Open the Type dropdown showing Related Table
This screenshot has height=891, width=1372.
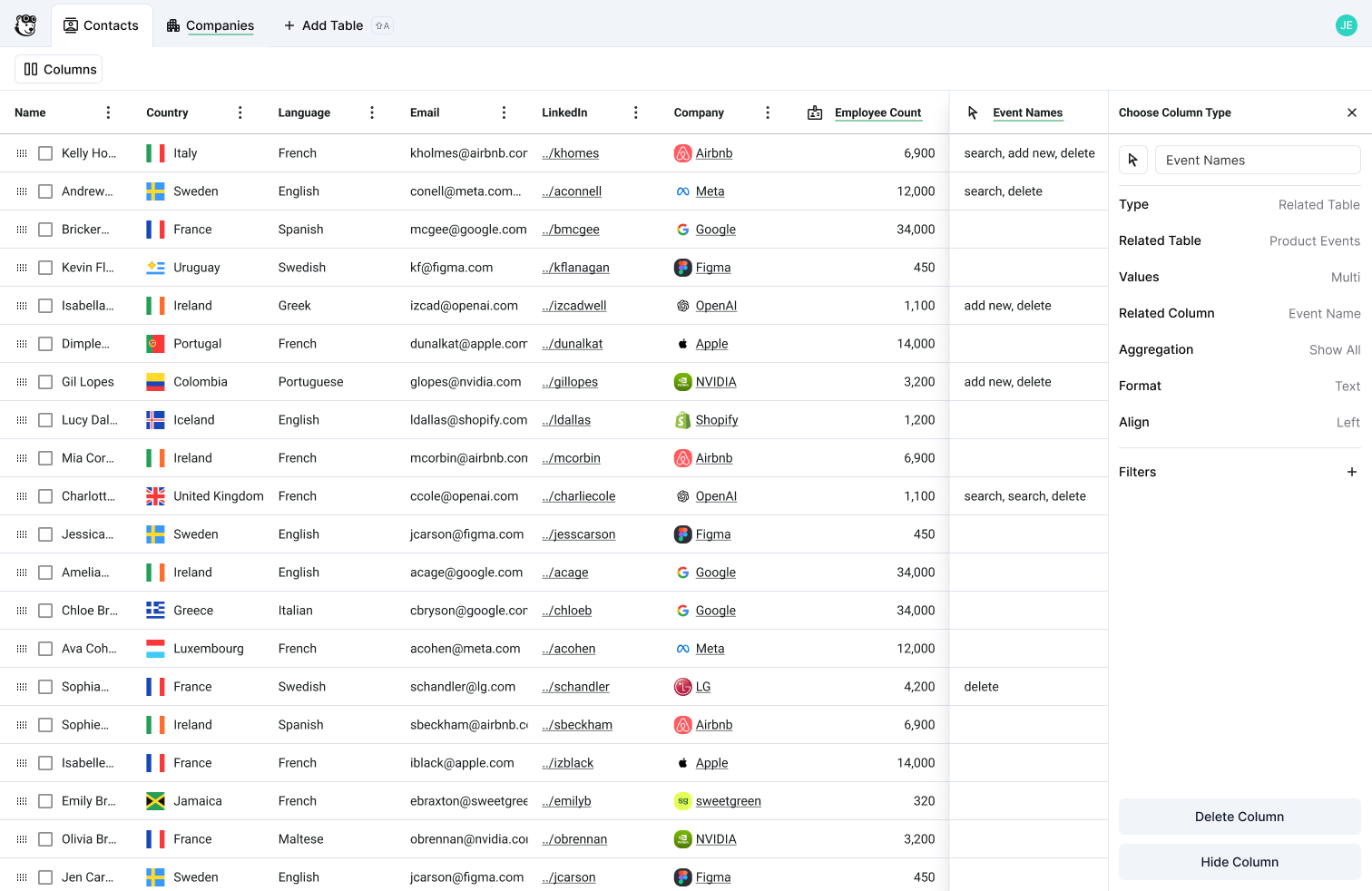point(1318,205)
